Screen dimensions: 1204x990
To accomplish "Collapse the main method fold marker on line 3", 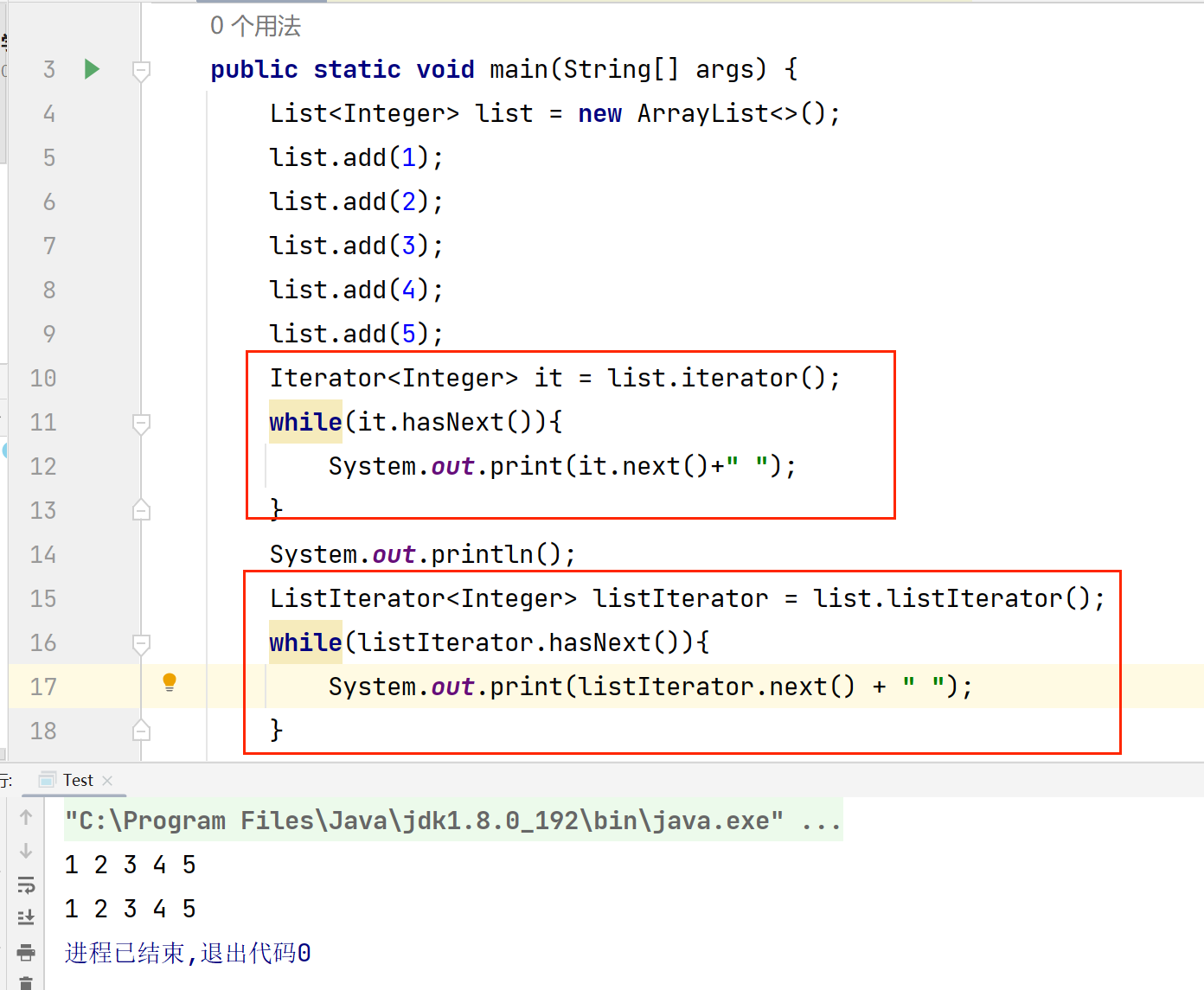I will pos(142,71).
